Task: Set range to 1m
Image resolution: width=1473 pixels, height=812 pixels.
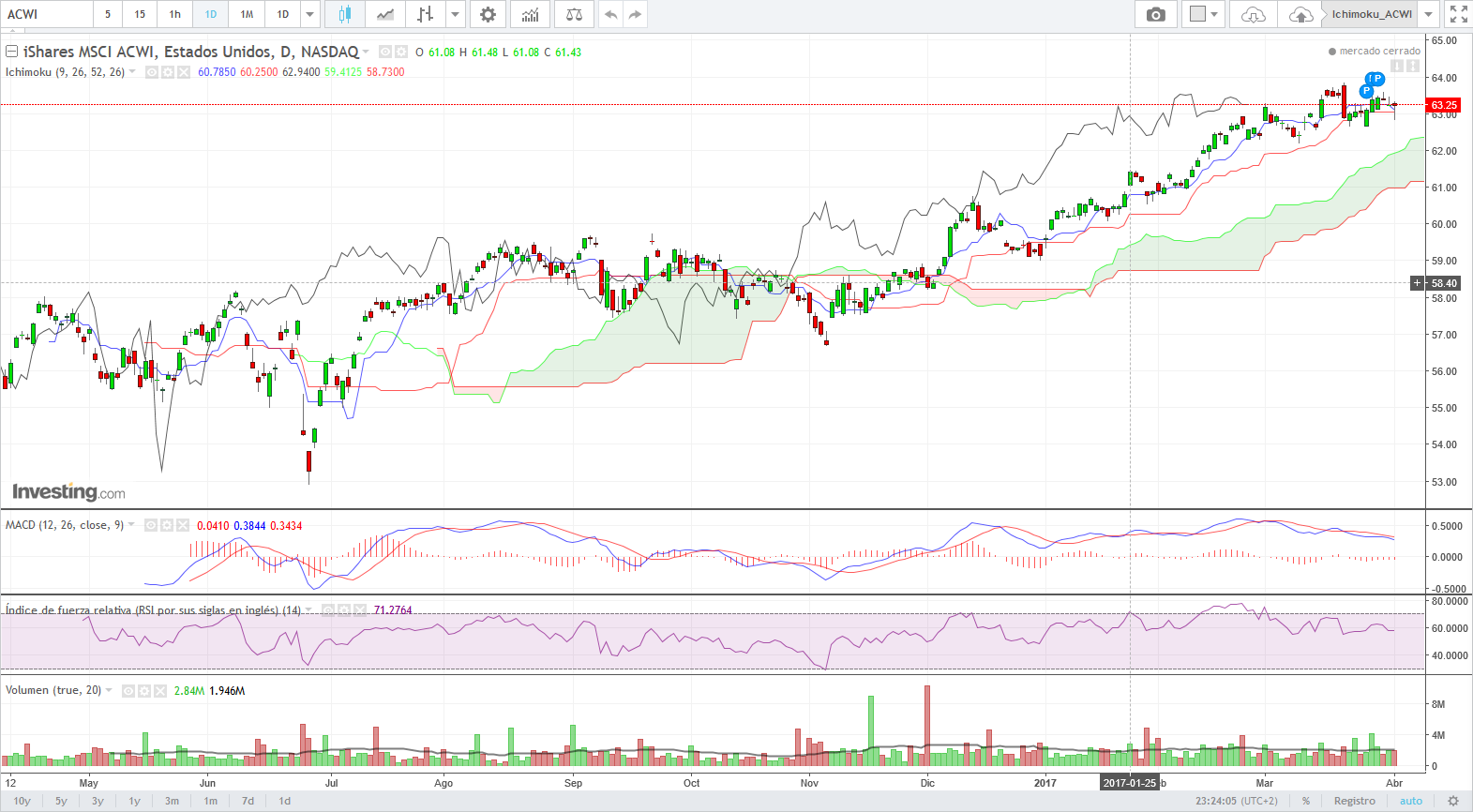Action: (x=211, y=801)
